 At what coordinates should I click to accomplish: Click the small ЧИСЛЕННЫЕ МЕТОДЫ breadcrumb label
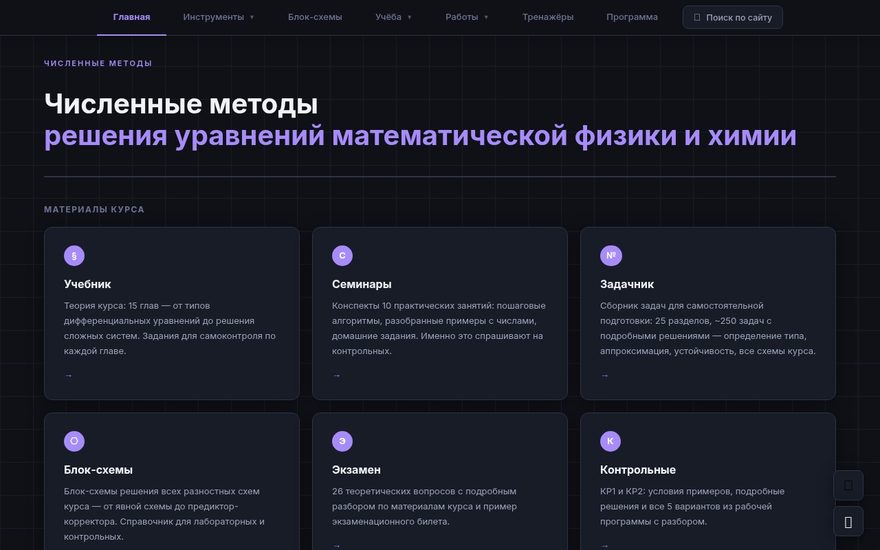98,63
